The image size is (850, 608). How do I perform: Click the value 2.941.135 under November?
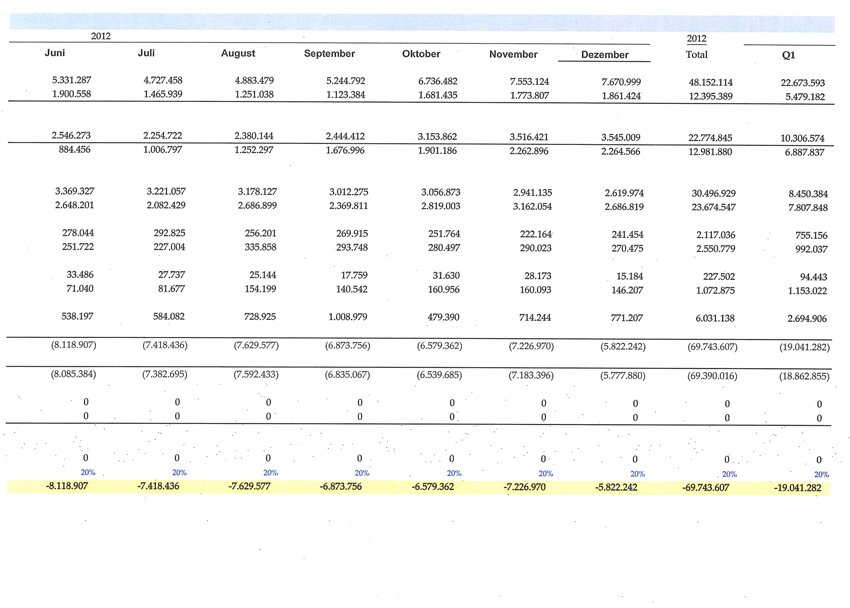tap(533, 192)
